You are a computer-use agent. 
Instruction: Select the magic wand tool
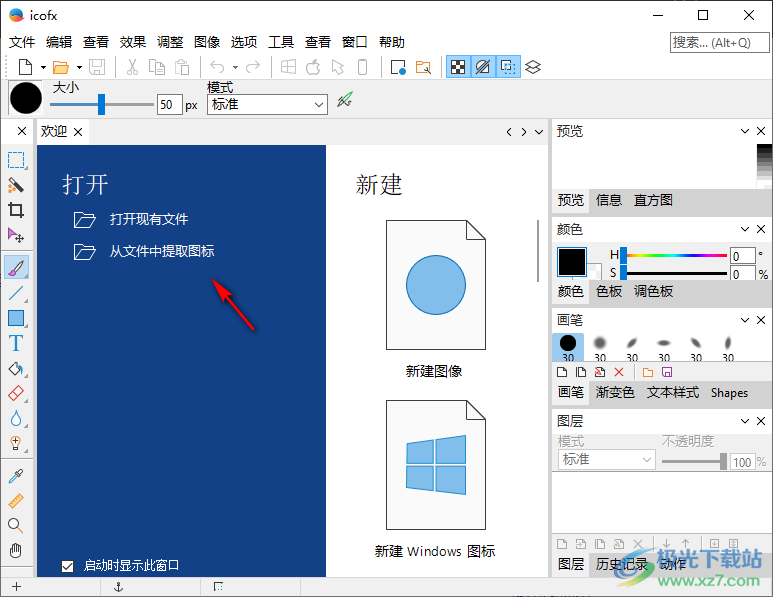(x=16, y=185)
